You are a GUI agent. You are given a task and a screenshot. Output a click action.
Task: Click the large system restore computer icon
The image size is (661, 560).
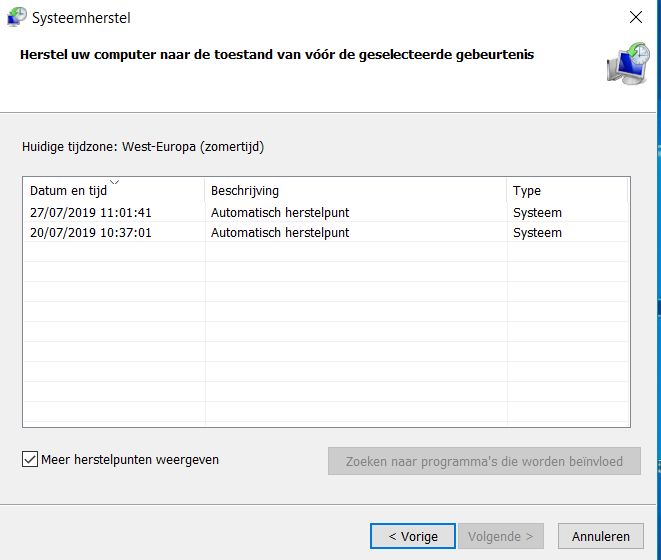point(627,63)
